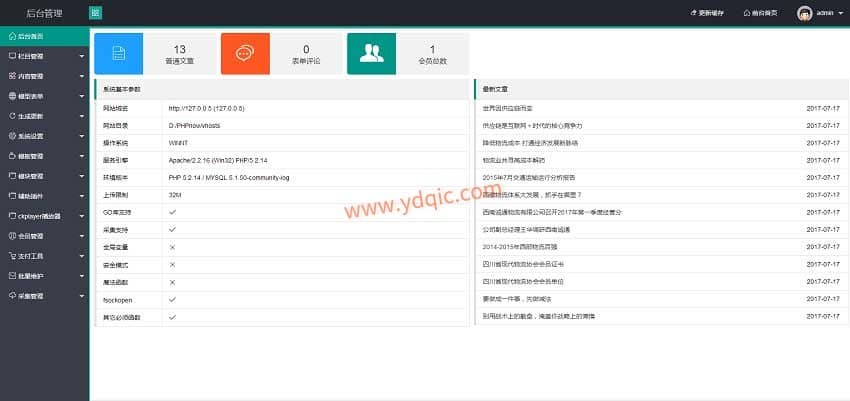850x401 pixels.
Task: Click the checkmark in the fsockopen row
Action: tap(172, 300)
